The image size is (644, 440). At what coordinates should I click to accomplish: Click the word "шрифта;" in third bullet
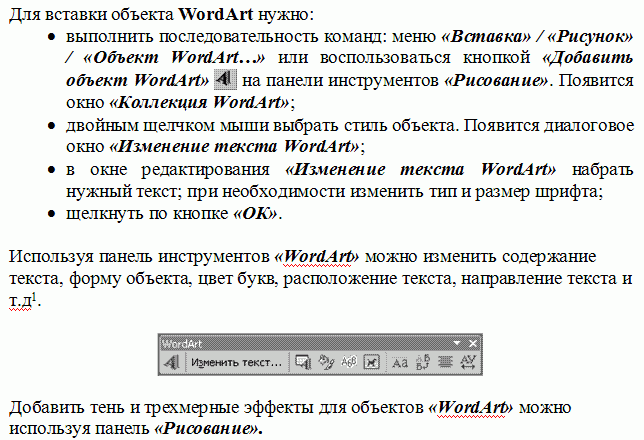pos(569,192)
